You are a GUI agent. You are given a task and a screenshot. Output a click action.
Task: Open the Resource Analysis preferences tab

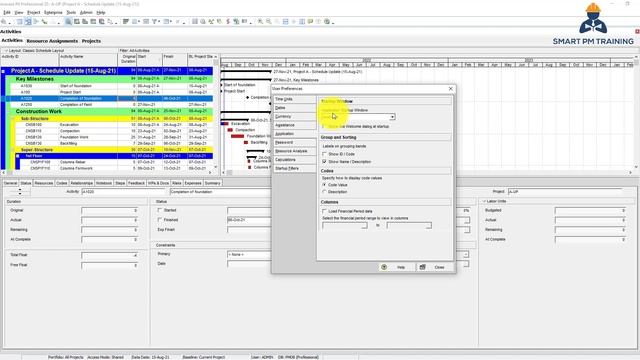point(294,151)
